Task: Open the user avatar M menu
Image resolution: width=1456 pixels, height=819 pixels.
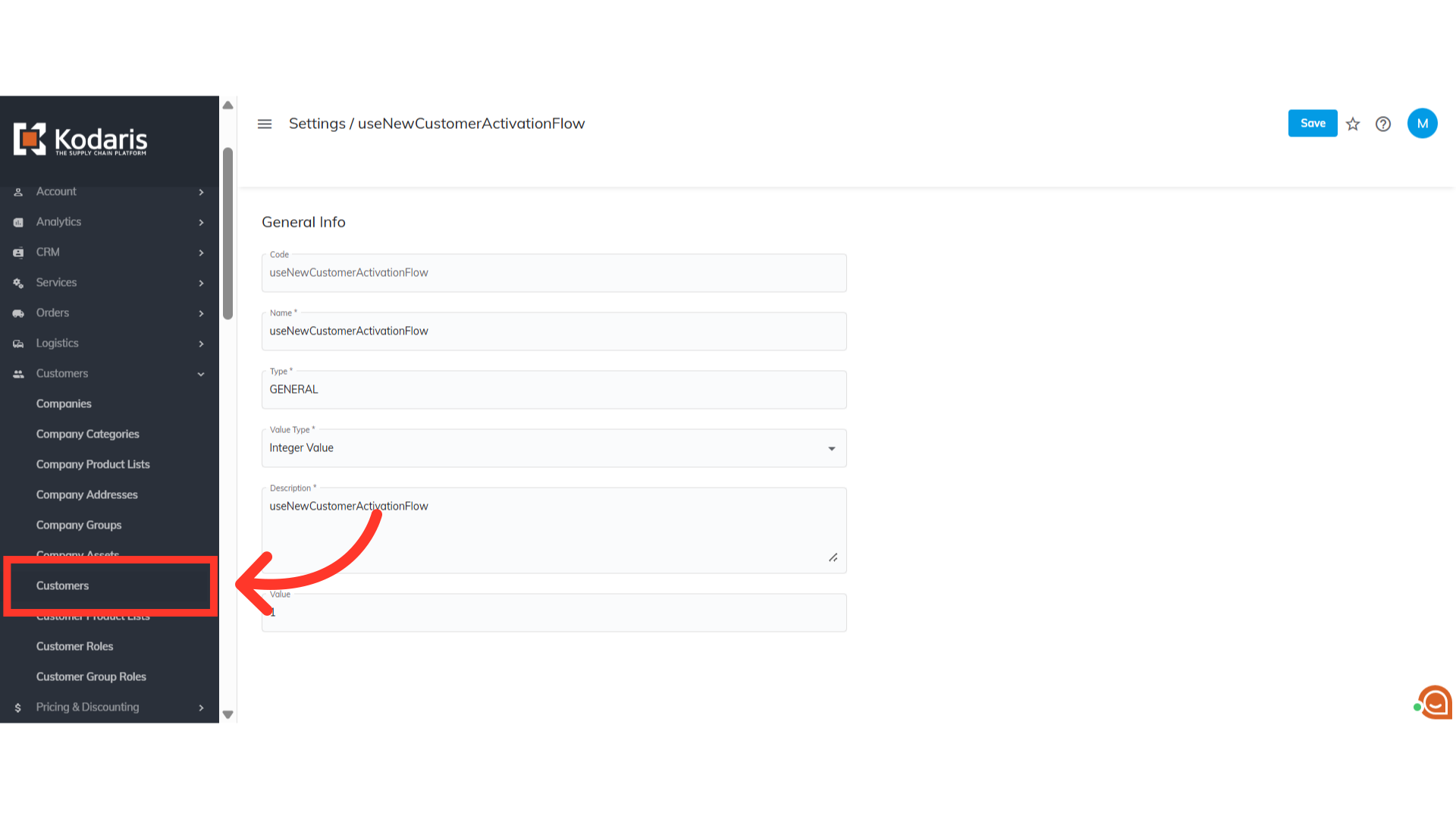Action: click(1423, 124)
